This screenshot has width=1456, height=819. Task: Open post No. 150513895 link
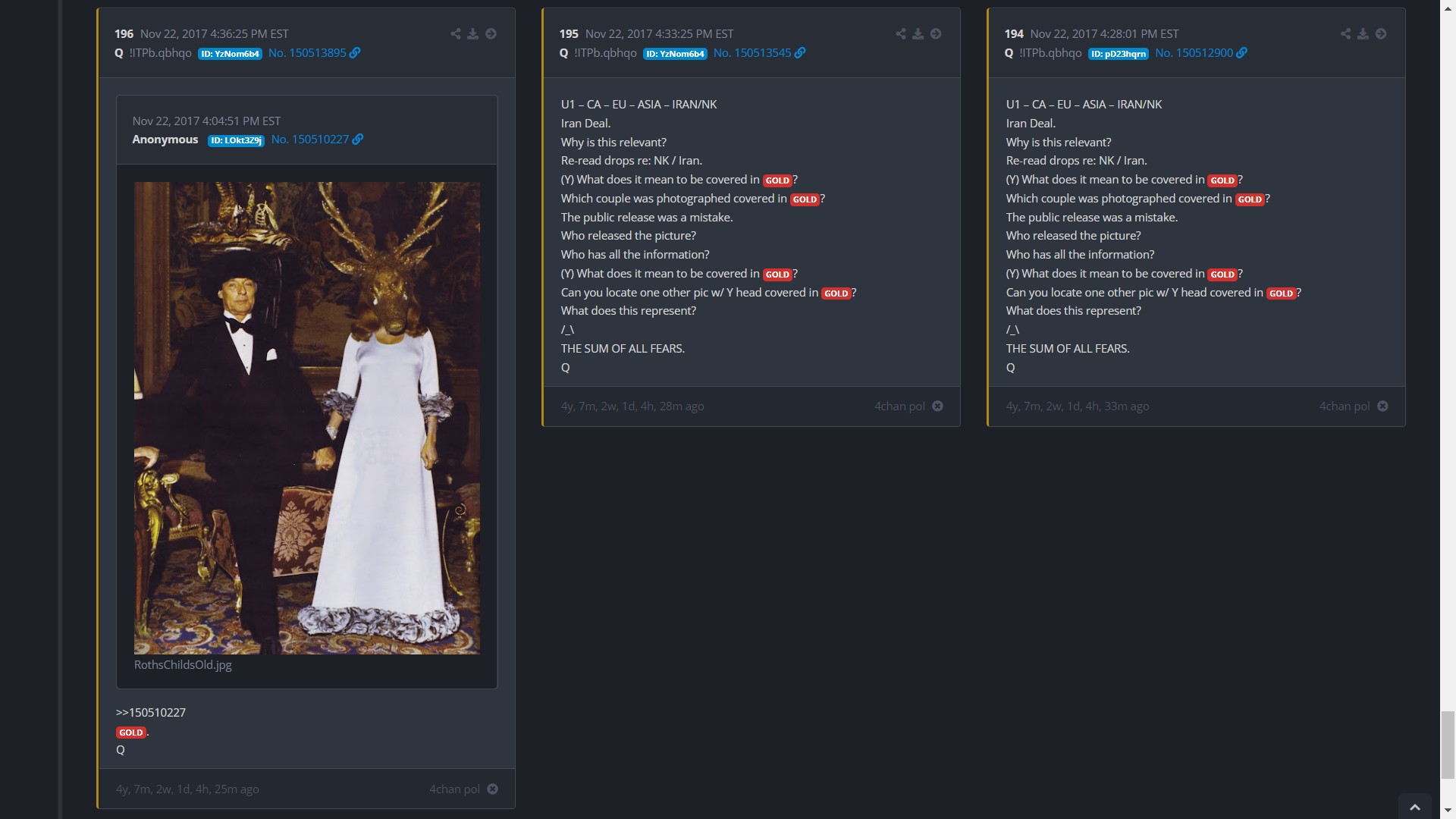[307, 53]
